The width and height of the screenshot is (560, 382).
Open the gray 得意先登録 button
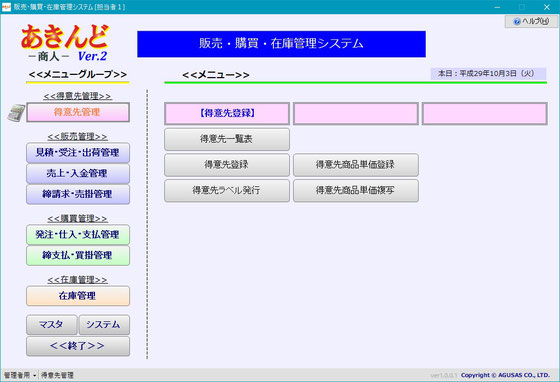tap(227, 165)
